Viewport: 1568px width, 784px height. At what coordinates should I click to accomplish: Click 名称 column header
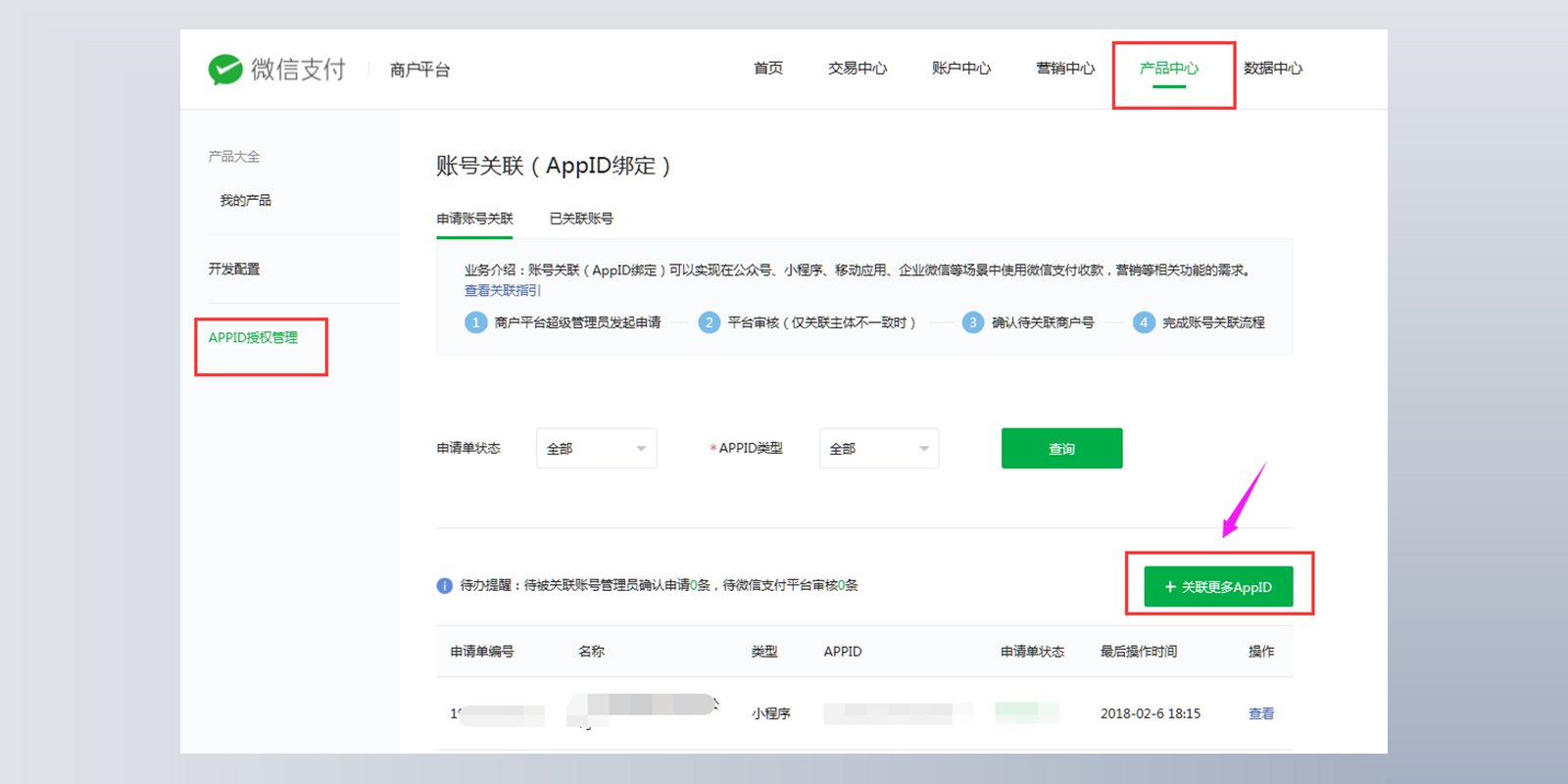[x=591, y=652]
